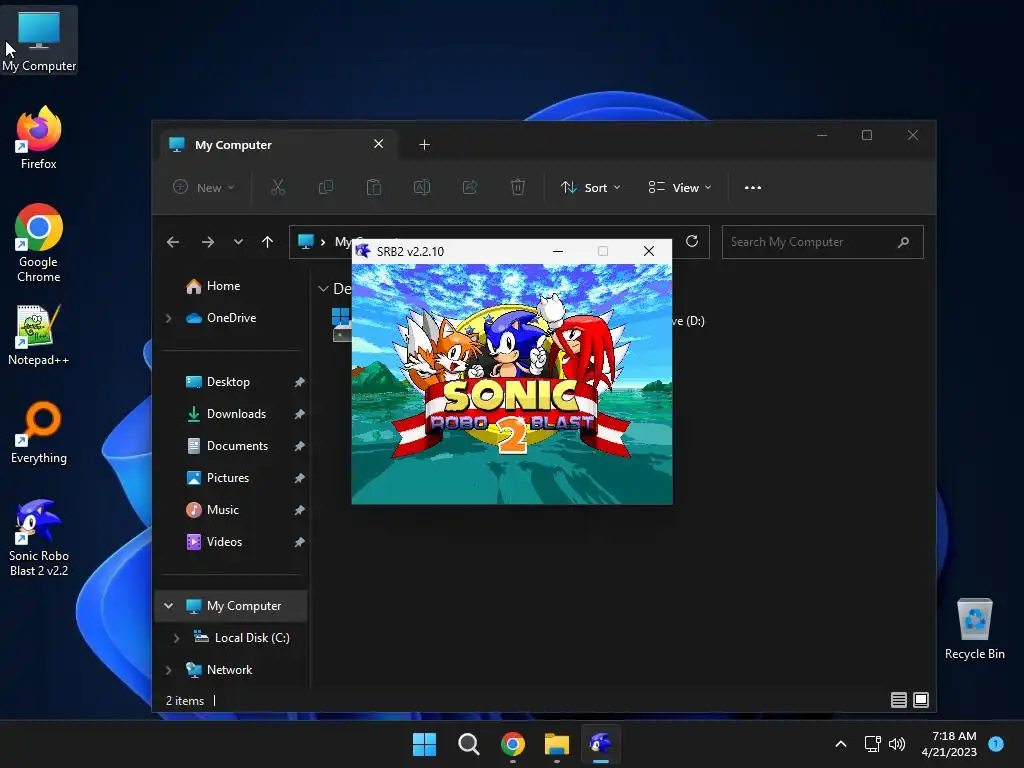Select Network in the navigation tree
Screen dimensions: 1024x768
click(219, 670)
